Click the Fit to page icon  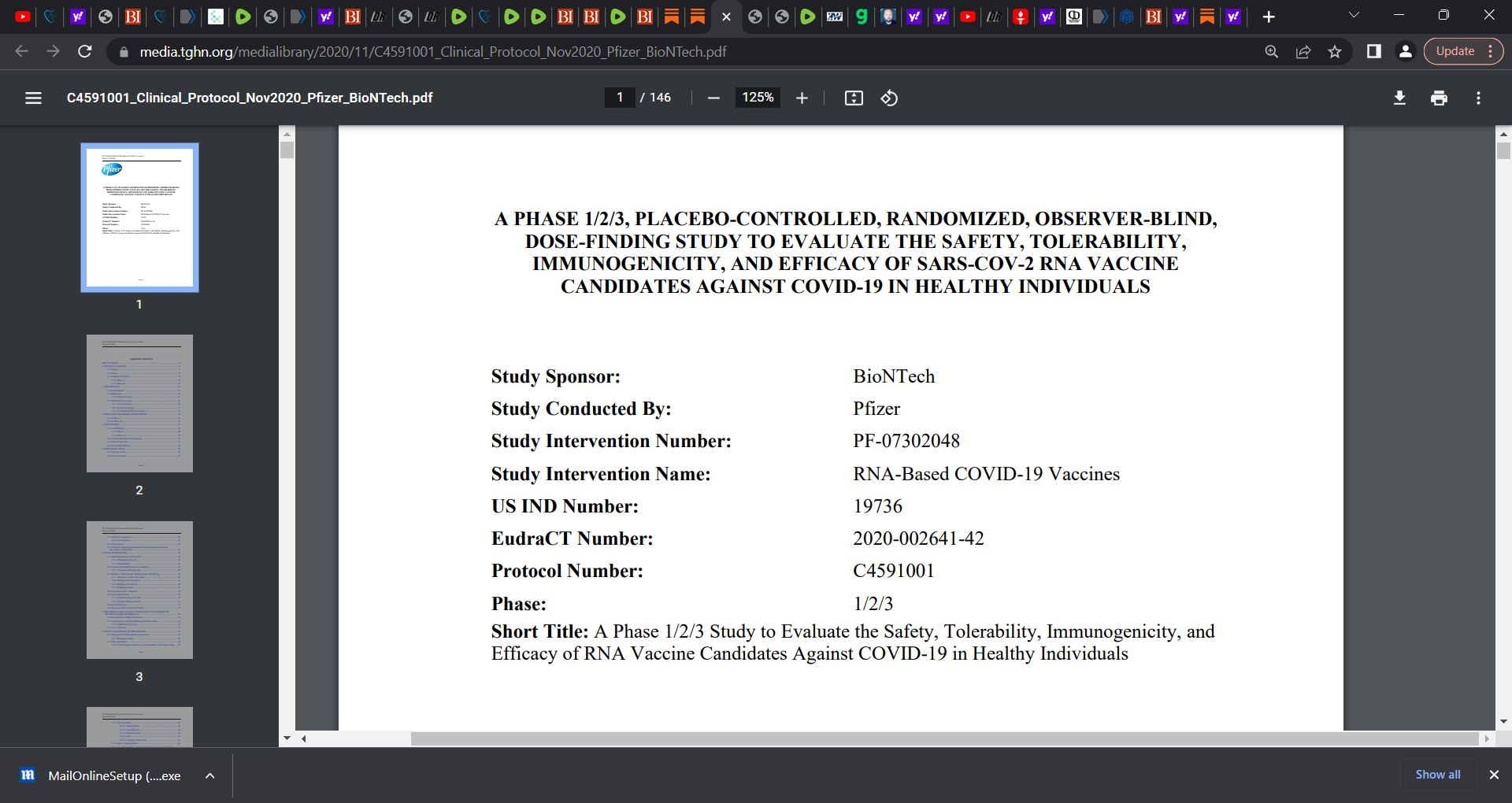pyautogui.click(x=854, y=98)
